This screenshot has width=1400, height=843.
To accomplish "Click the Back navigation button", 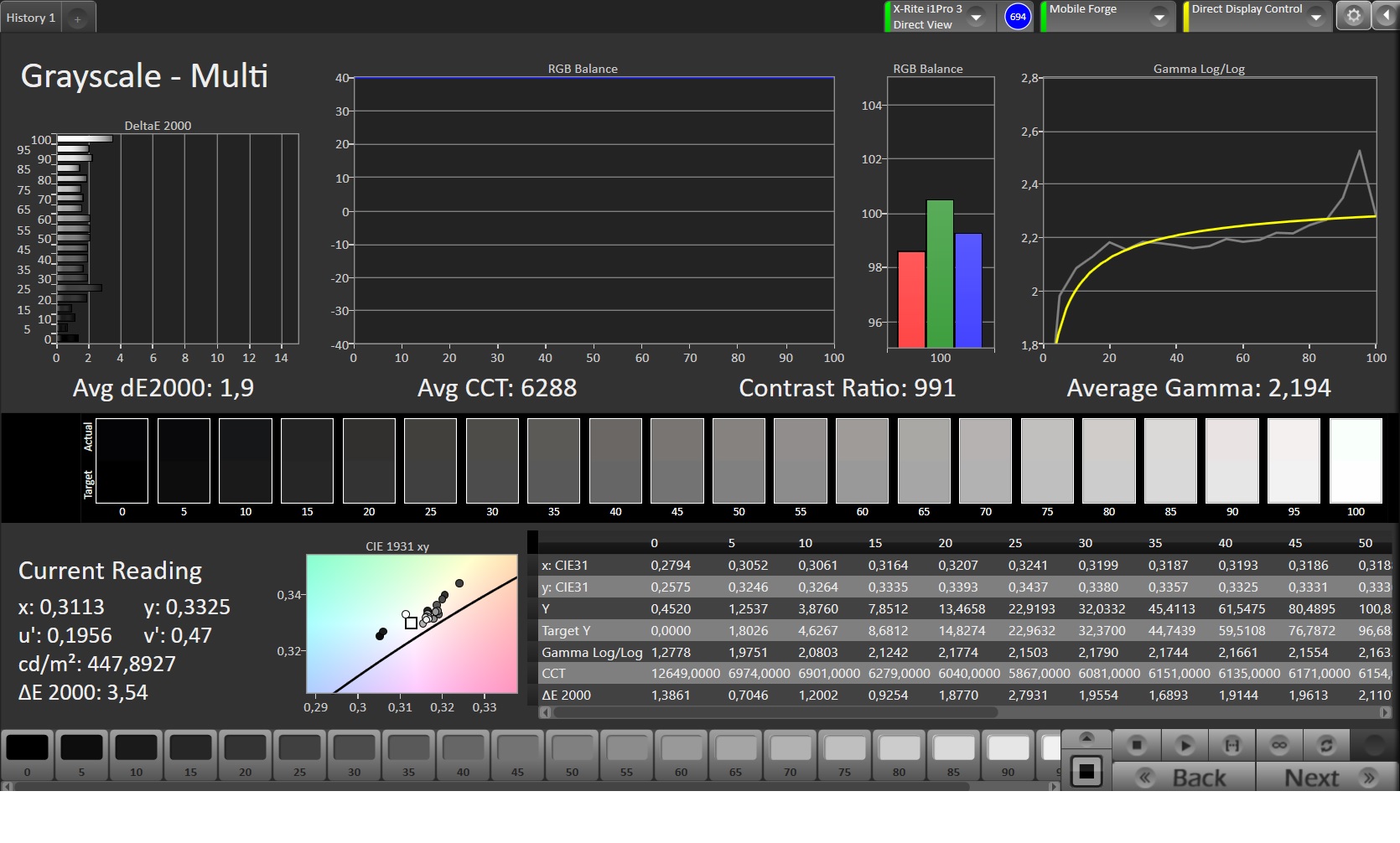I will pyautogui.click(x=1184, y=778).
